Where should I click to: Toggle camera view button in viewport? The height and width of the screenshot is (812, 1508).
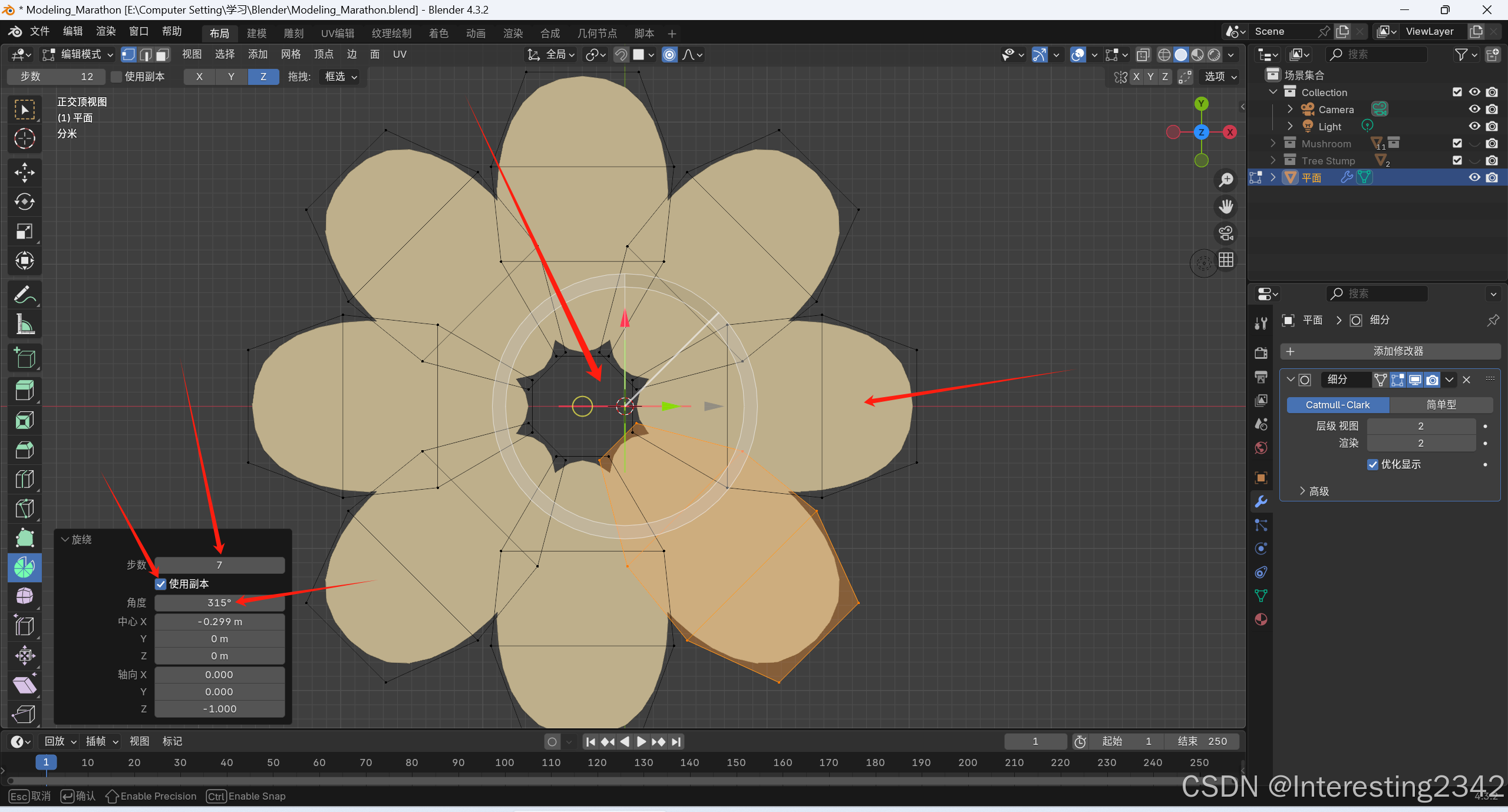[1226, 233]
